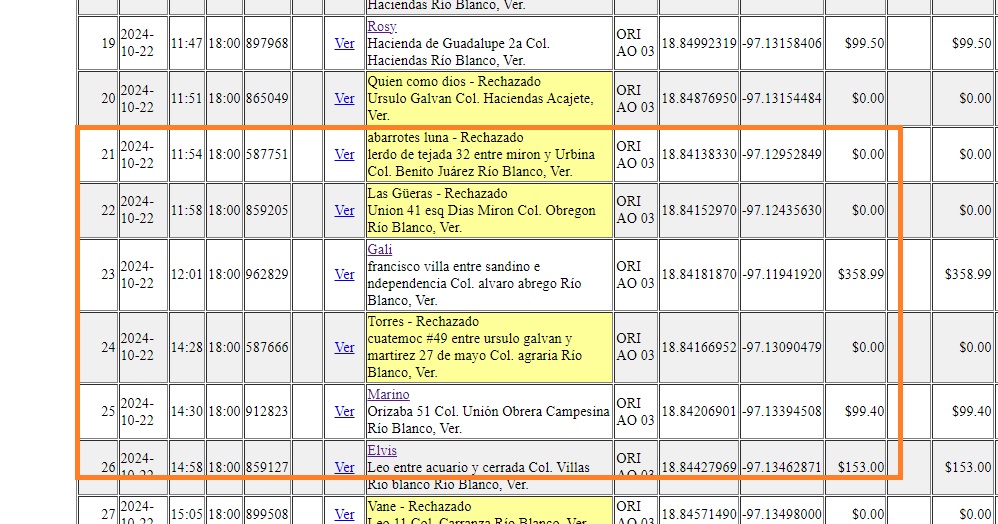This screenshot has width=998, height=524.
Task: Click Ver link for order 859205
Action: (x=344, y=210)
